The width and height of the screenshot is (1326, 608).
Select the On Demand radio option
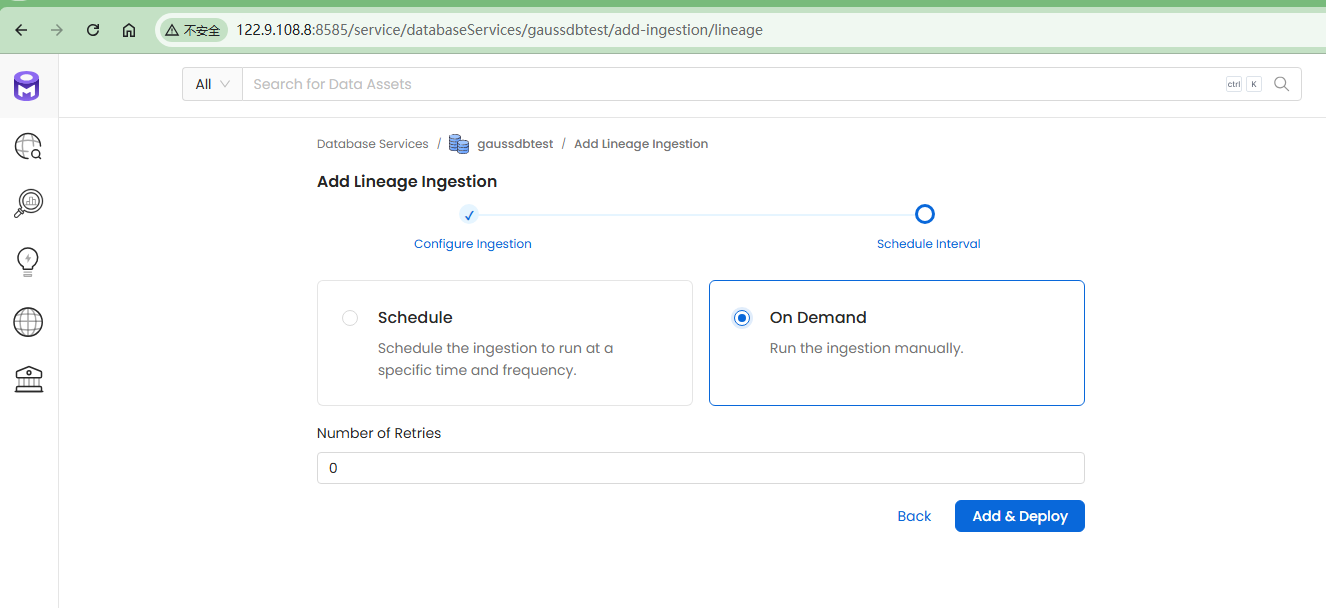pyautogui.click(x=742, y=318)
